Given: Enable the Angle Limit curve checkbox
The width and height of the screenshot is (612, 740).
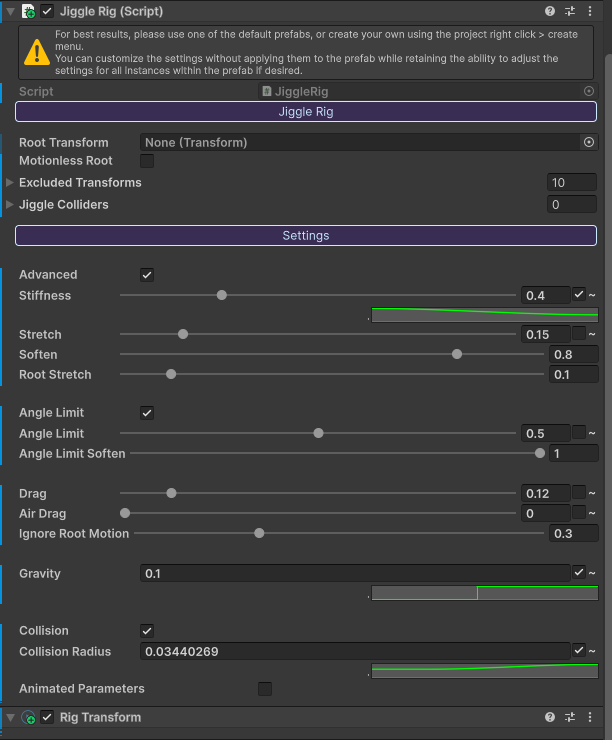Looking at the screenshot, I should tap(579, 432).
